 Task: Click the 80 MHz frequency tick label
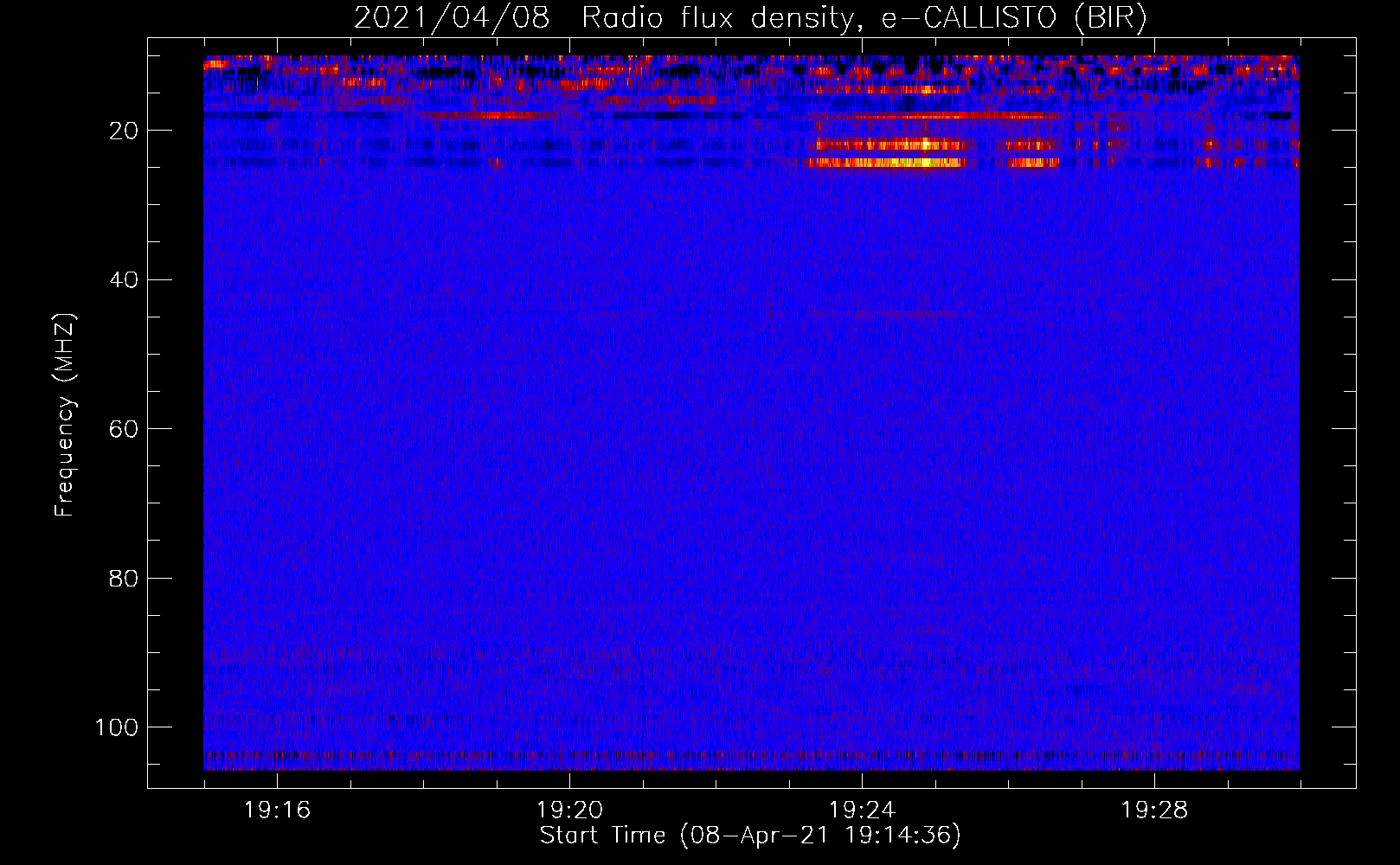124,578
